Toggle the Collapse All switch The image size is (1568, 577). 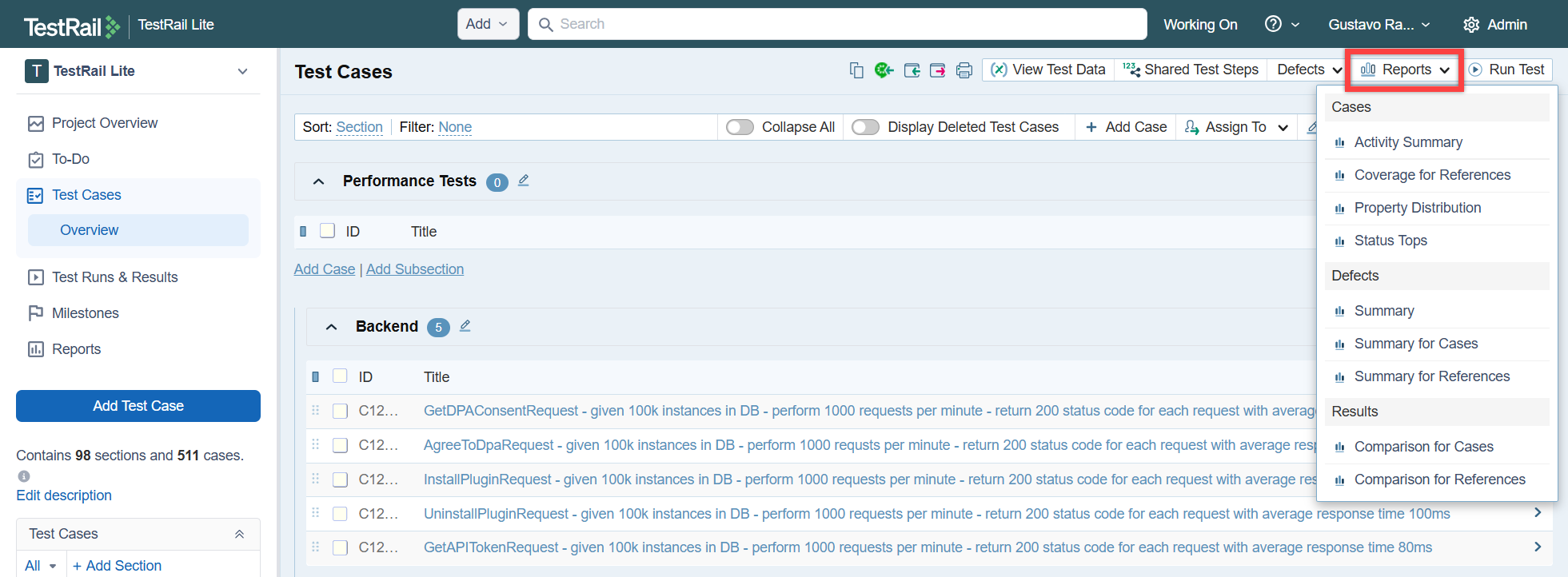click(x=740, y=127)
